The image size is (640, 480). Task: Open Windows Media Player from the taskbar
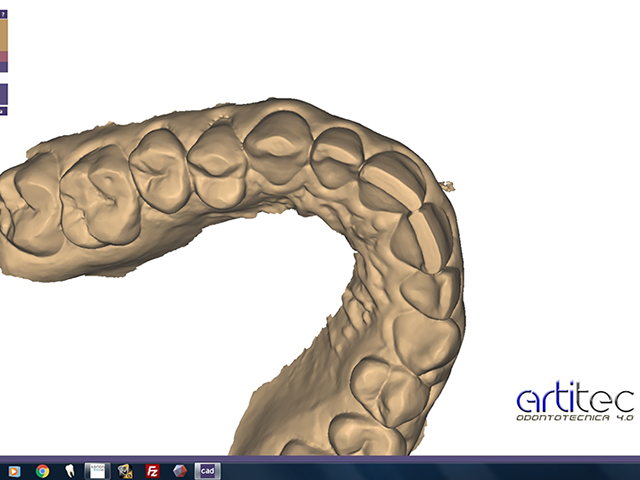[x=14, y=471]
